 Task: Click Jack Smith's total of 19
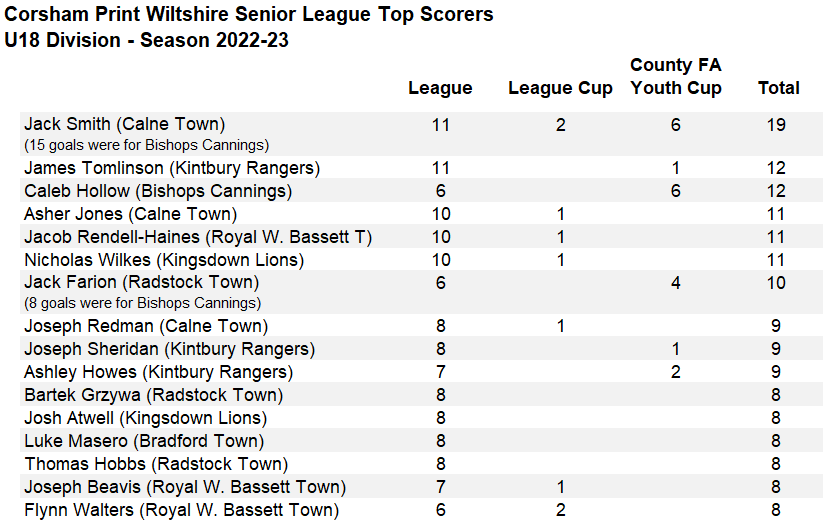click(778, 125)
